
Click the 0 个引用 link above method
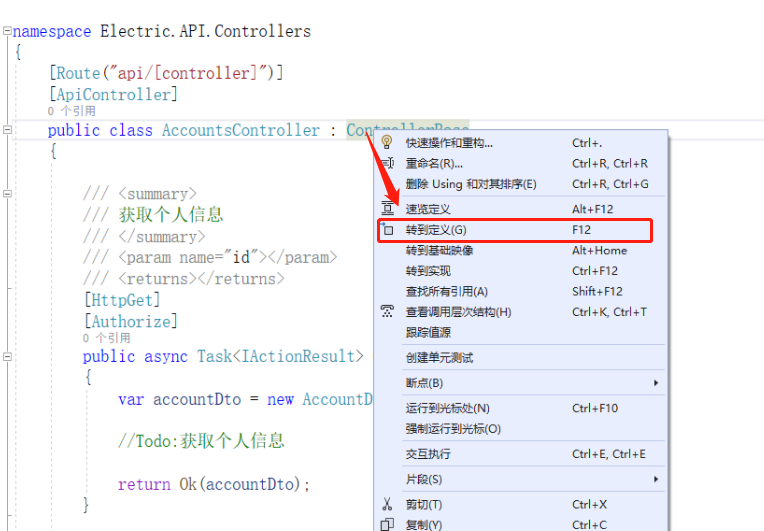(x=106, y=339)
